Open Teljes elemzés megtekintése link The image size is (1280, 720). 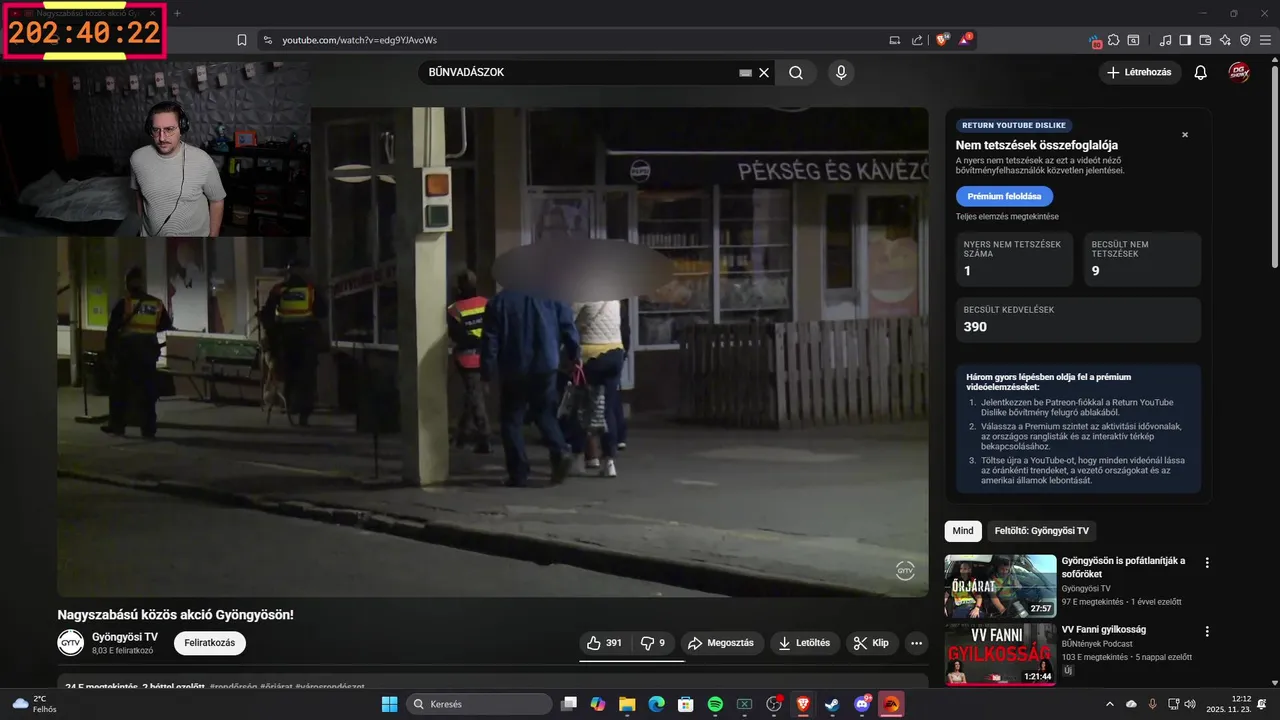[x=1007, y=216]
